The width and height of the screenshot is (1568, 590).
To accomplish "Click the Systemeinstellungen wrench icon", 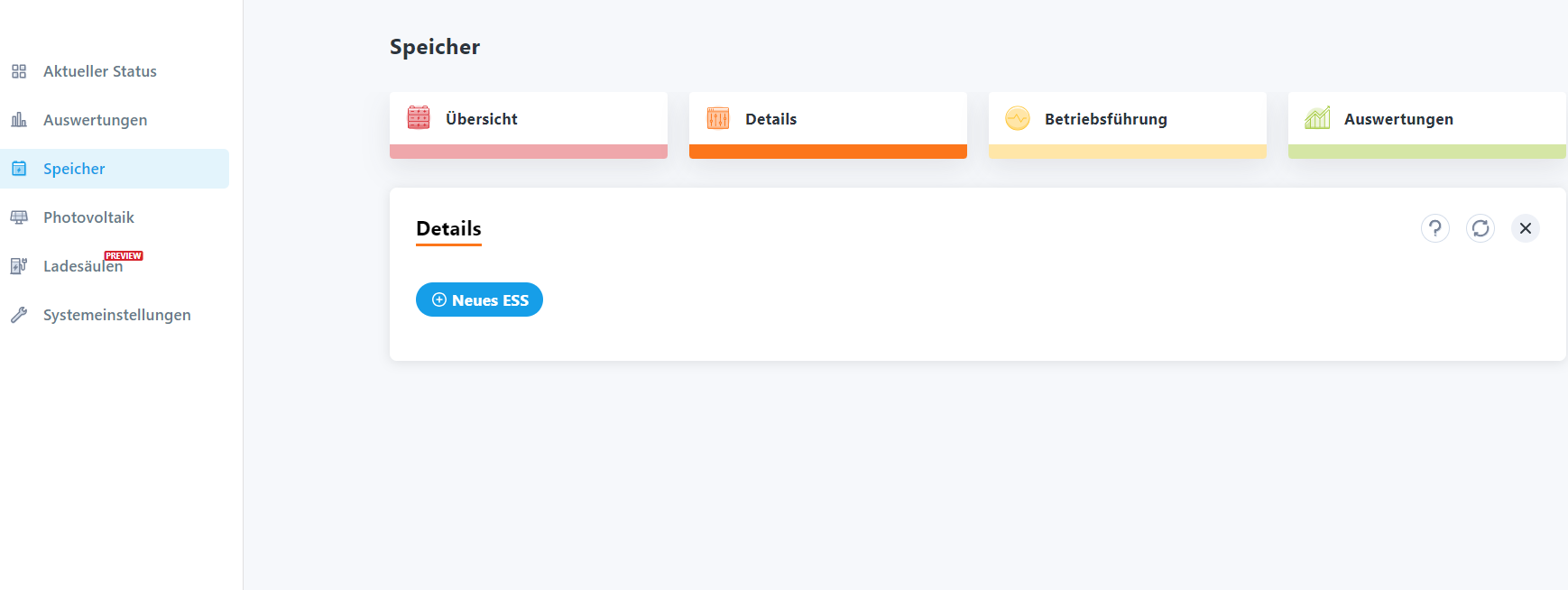I will point(19,315).
